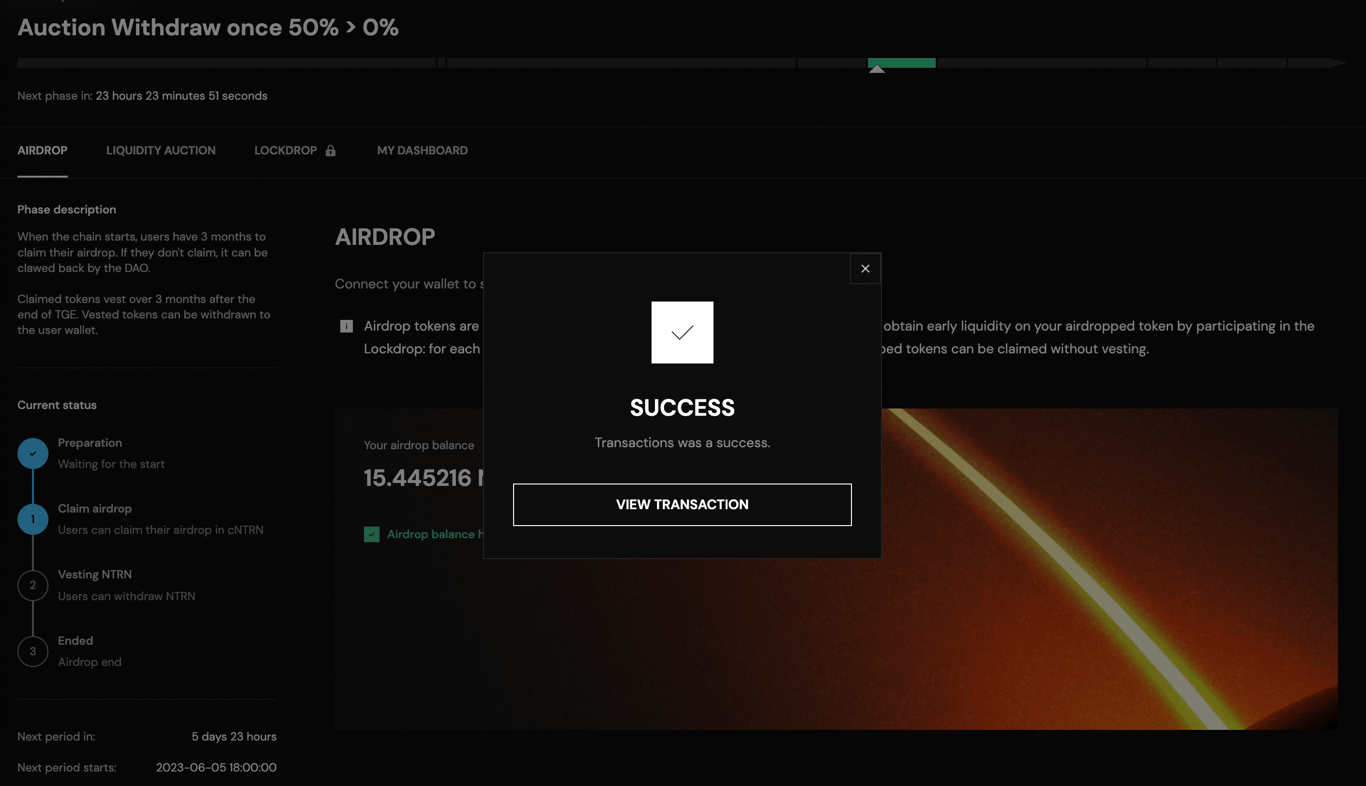The width and height of the screenshot is (1366, 786).
Task: Click the green active phase progress segment
Action: pos(902,63)
